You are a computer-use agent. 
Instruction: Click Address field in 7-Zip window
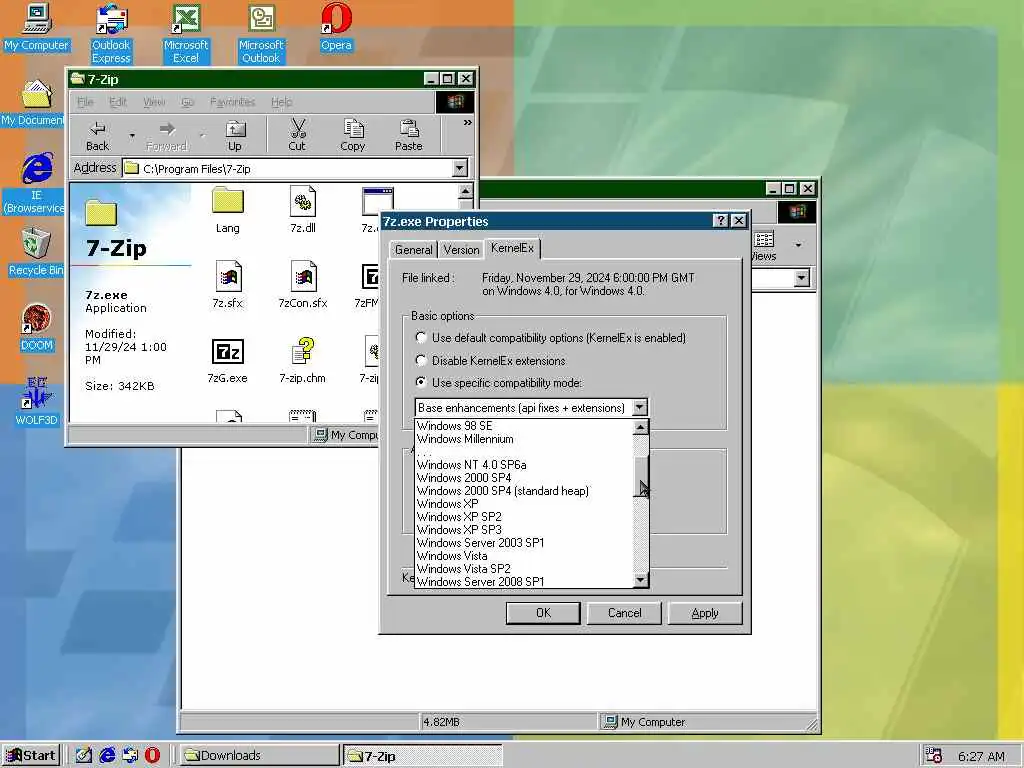[x=287, y=168]
